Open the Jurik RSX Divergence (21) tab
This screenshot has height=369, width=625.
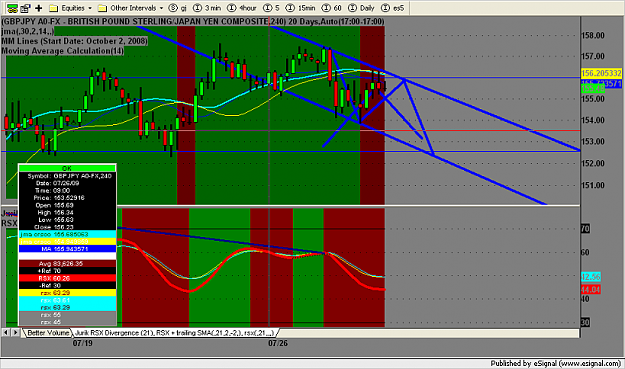[x=175, y=332]
